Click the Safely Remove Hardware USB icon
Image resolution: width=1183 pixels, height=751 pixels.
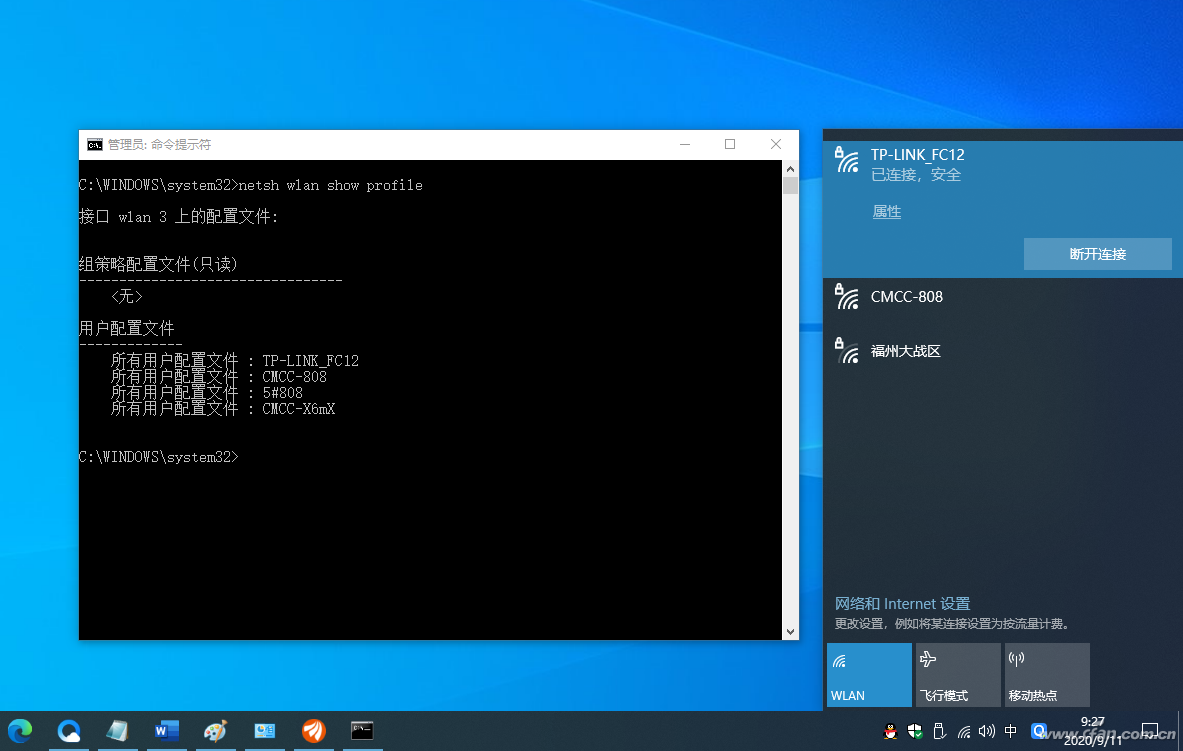(939, 731)
